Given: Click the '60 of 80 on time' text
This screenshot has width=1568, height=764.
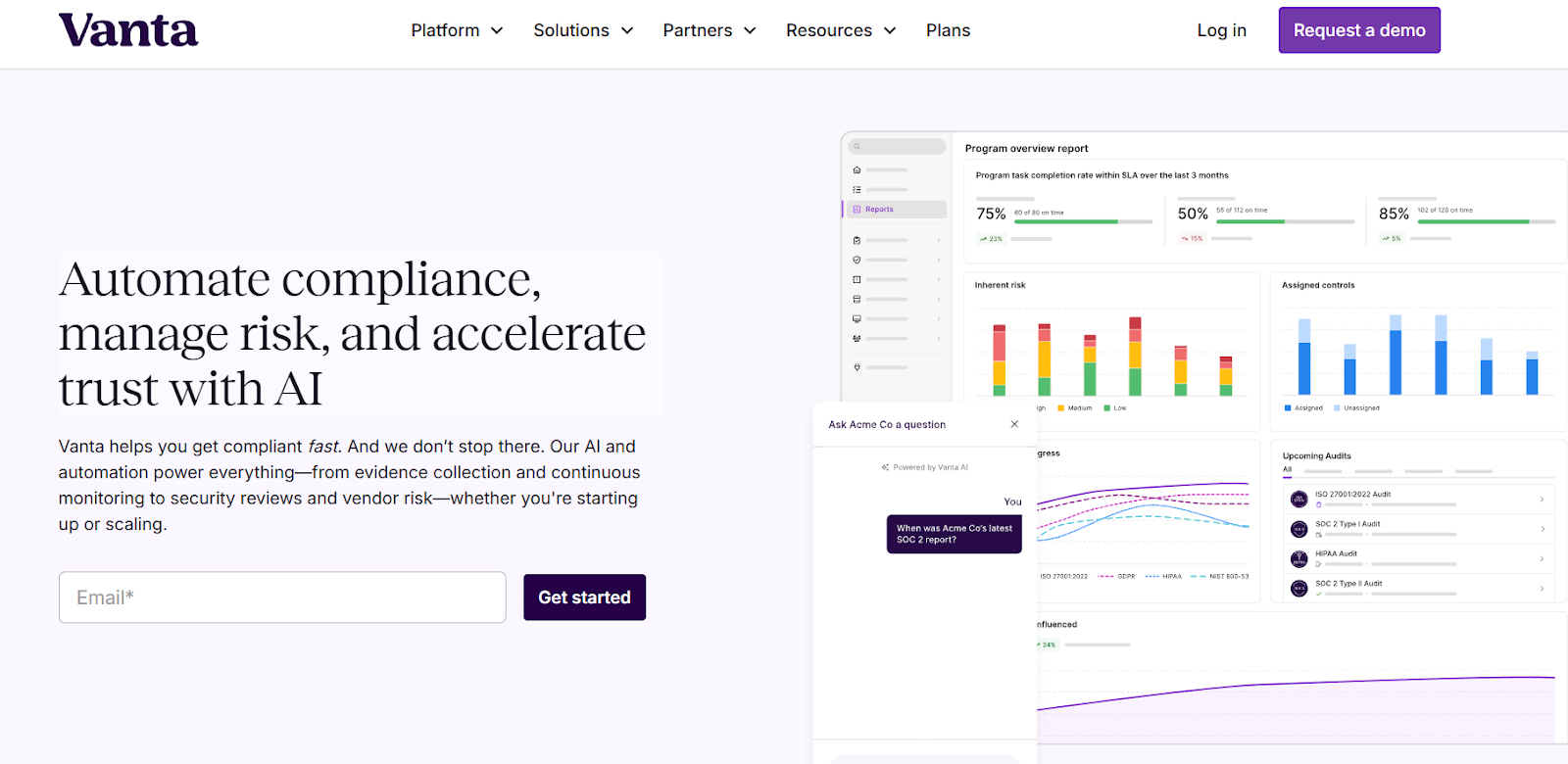Looking at the screenshot, I should [1039, 213].
